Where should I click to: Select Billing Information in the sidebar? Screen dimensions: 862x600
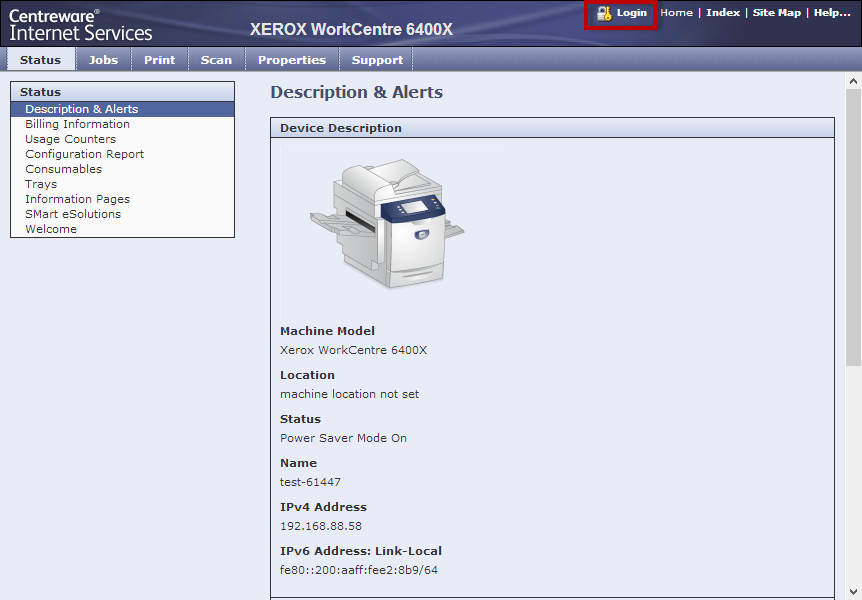pyautogui.click(x=77, y=124)
